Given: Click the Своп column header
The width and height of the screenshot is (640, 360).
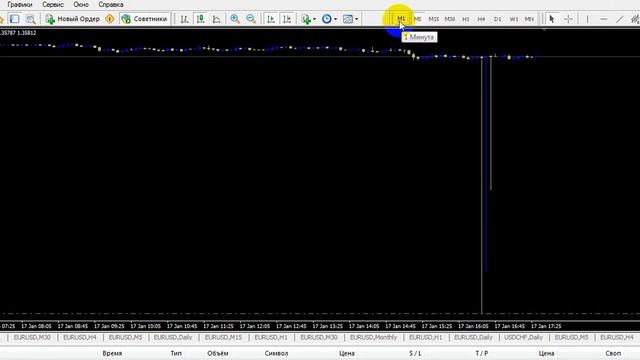Looking at the screenshot, I should click(613, 353).
